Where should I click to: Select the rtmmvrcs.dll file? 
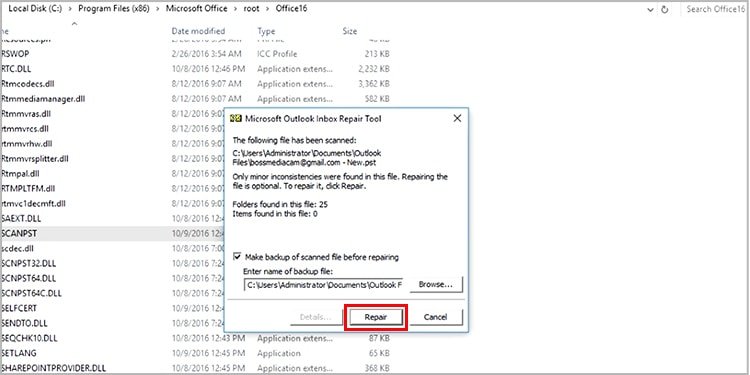pyautogui.click(x=25, y=129)
